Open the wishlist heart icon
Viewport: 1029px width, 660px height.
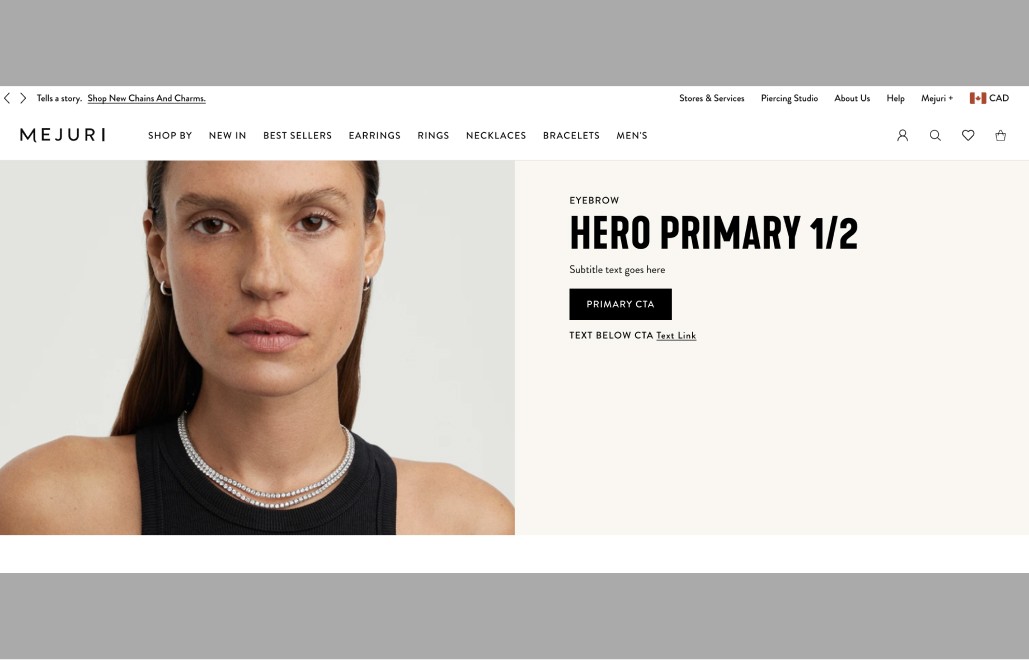(x=968, y=135)
